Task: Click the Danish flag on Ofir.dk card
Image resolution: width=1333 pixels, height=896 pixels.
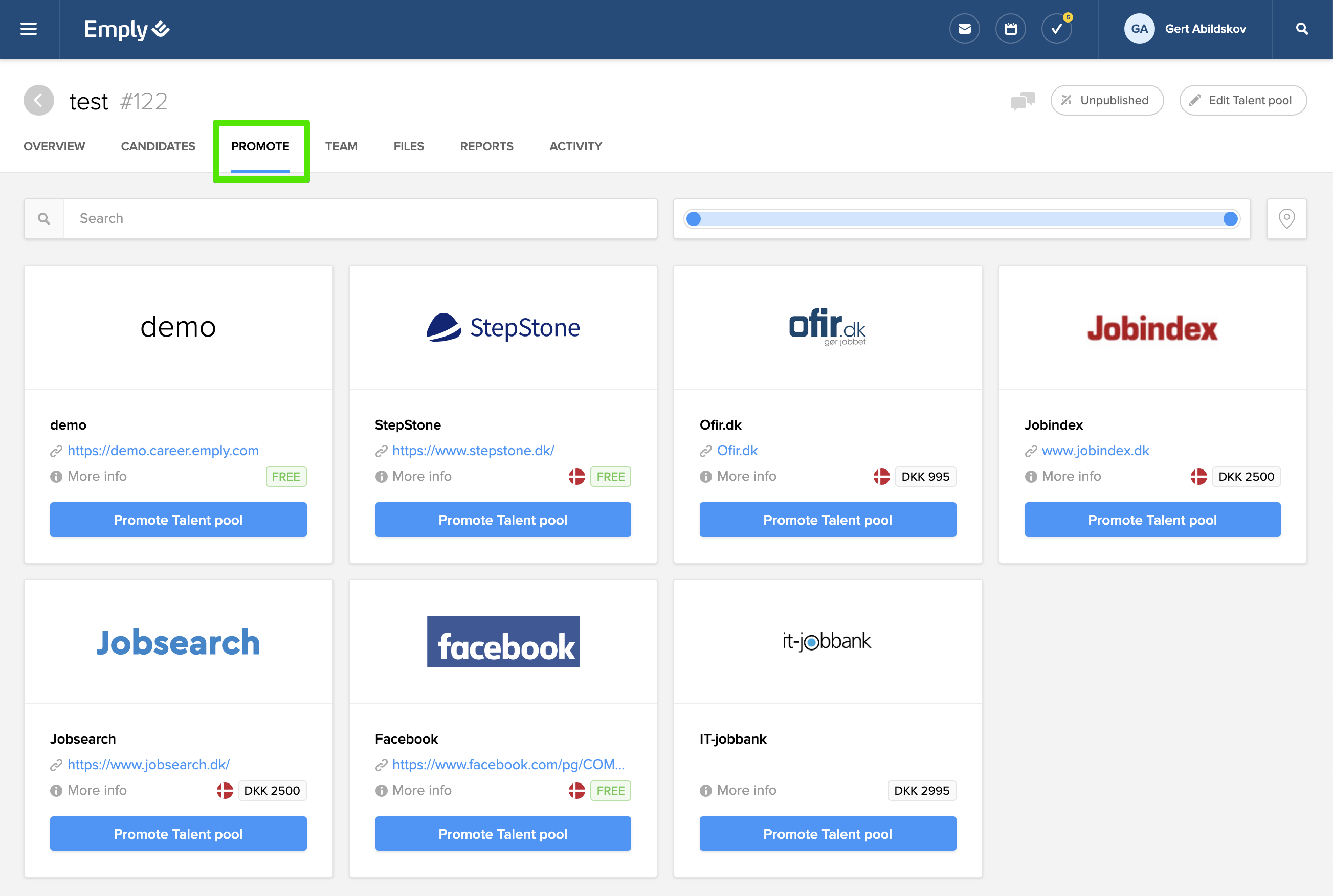Action: click(x=881, y=477)
